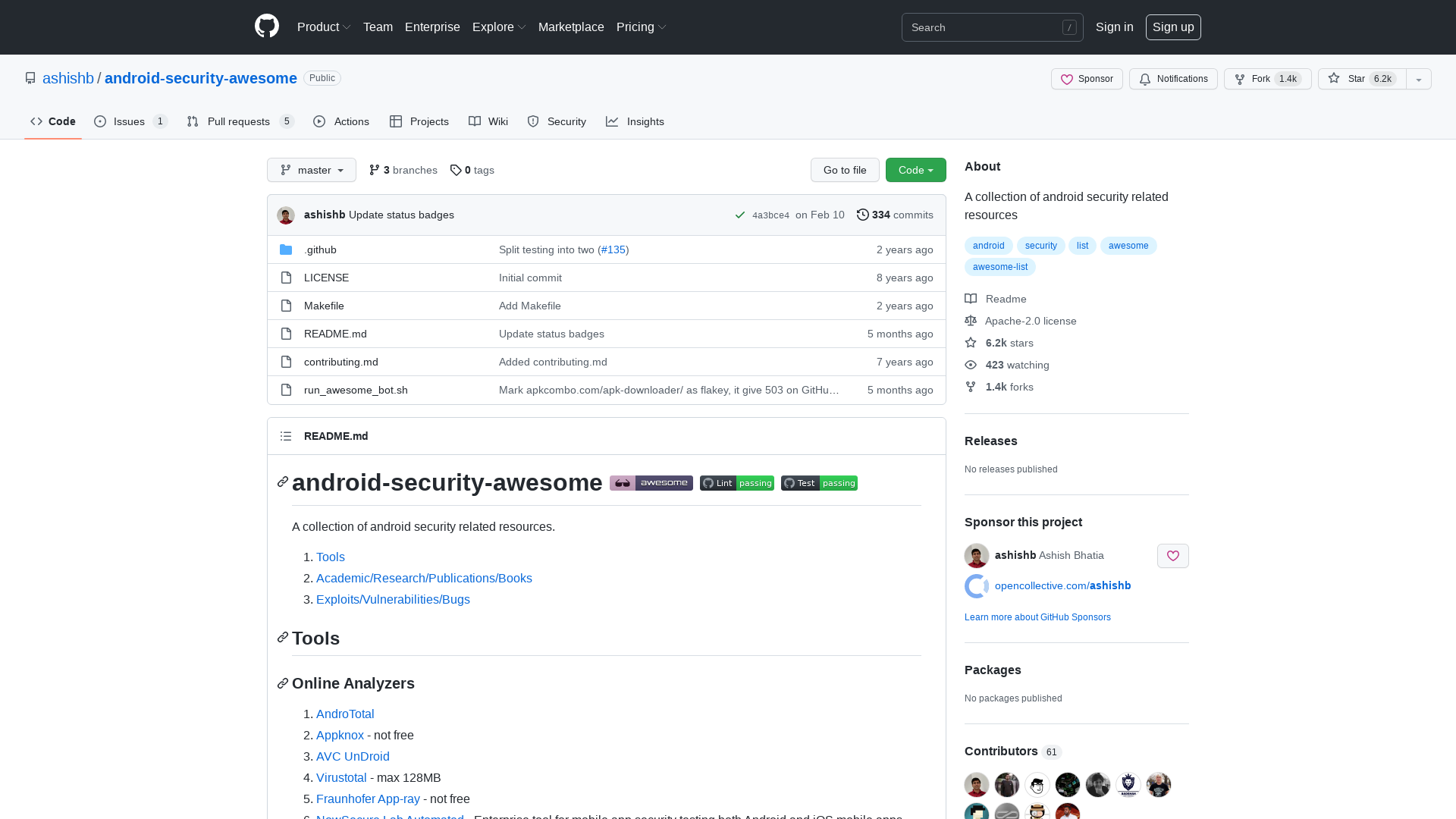Open the GitHub home logo
The width and height of the screenshot is (1456, 819).
(267, 27)
